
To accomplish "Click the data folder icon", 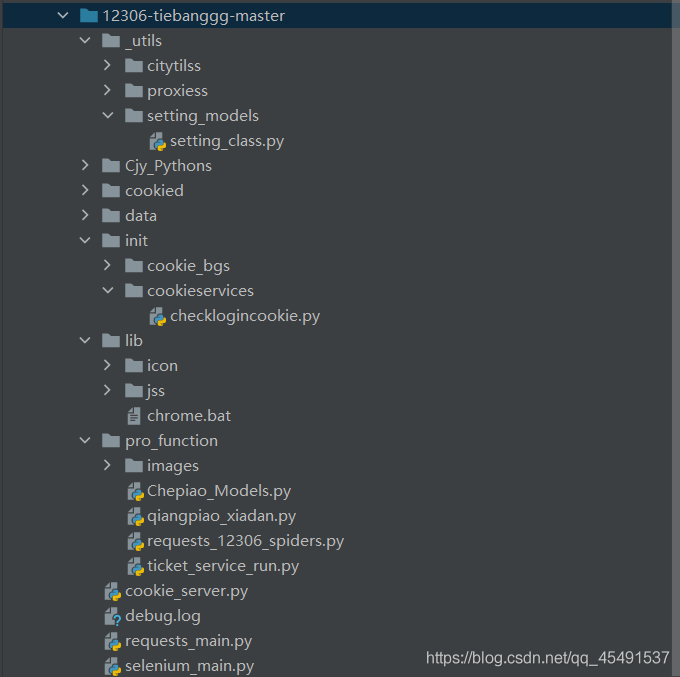I will [111, 216].
